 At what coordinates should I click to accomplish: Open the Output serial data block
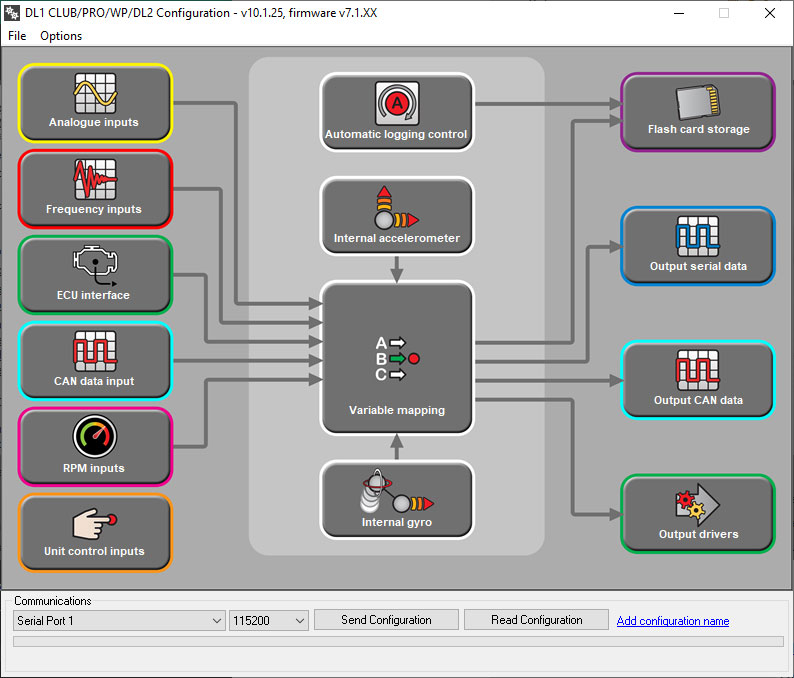tap(698, 246)
